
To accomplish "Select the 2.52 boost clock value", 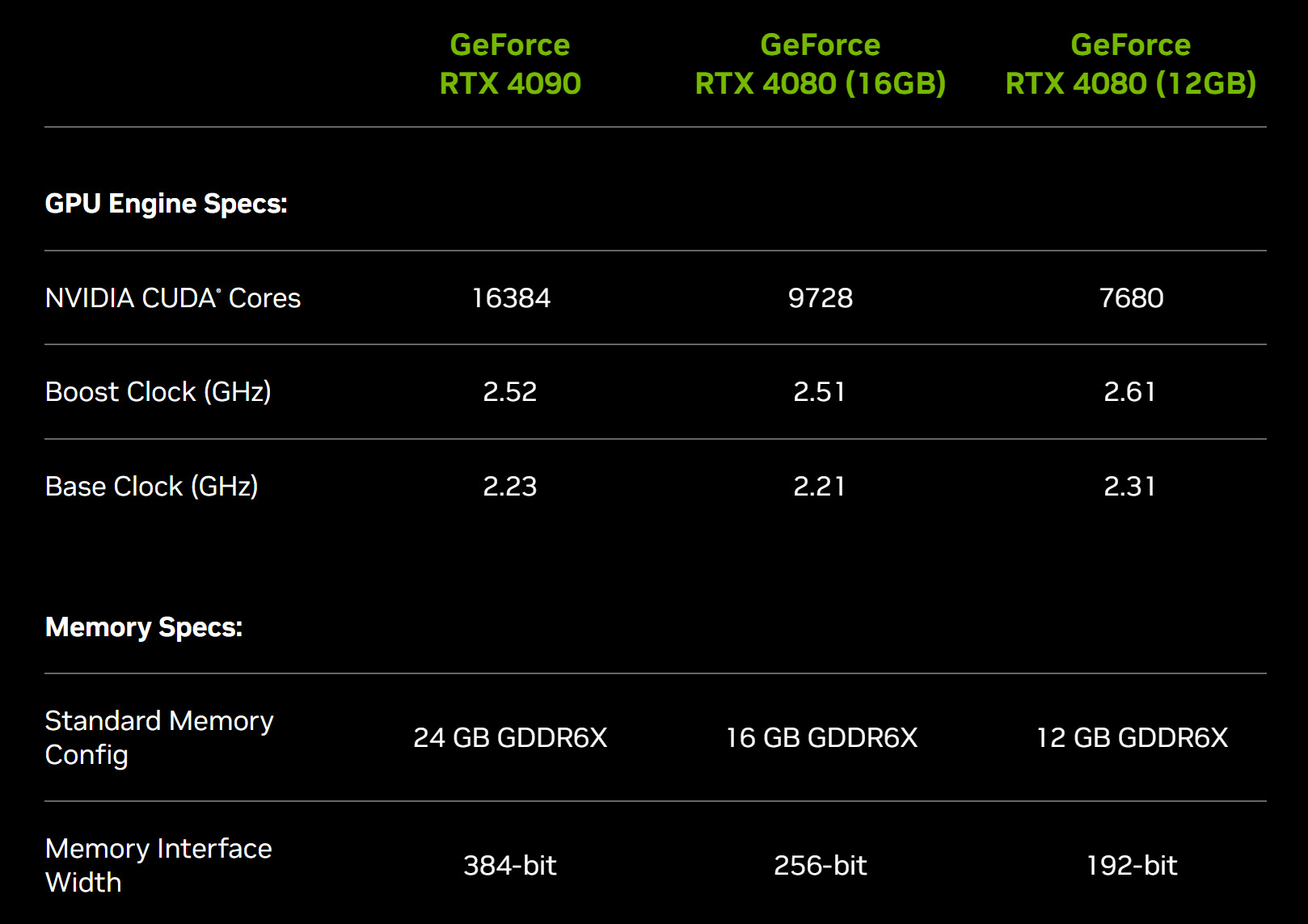I will point(510,392).
